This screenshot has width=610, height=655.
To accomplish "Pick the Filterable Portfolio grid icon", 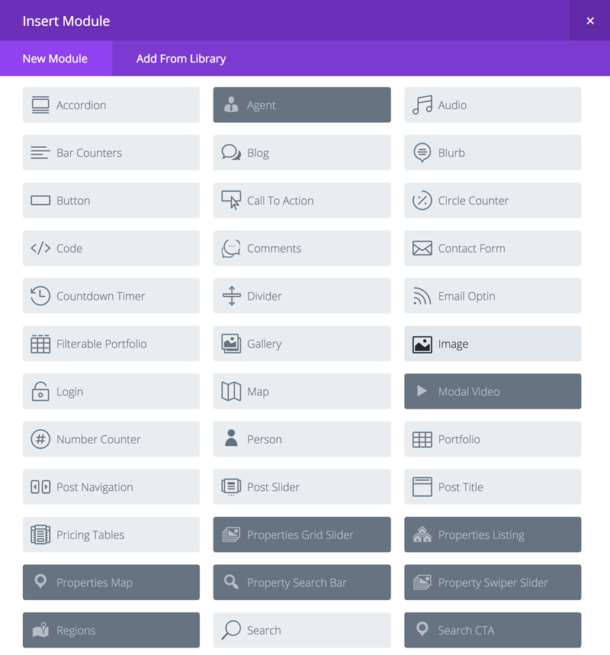I will 41,344.
